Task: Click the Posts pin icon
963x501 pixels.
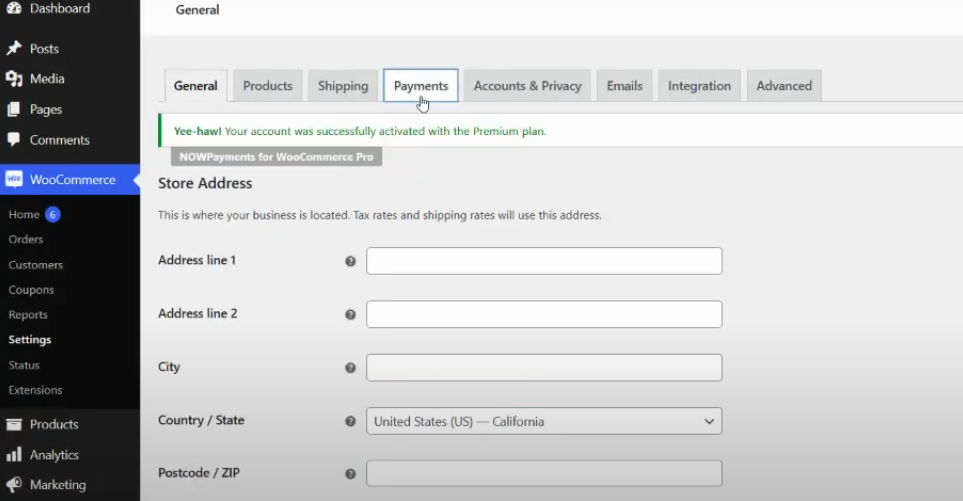Action: 14,48
